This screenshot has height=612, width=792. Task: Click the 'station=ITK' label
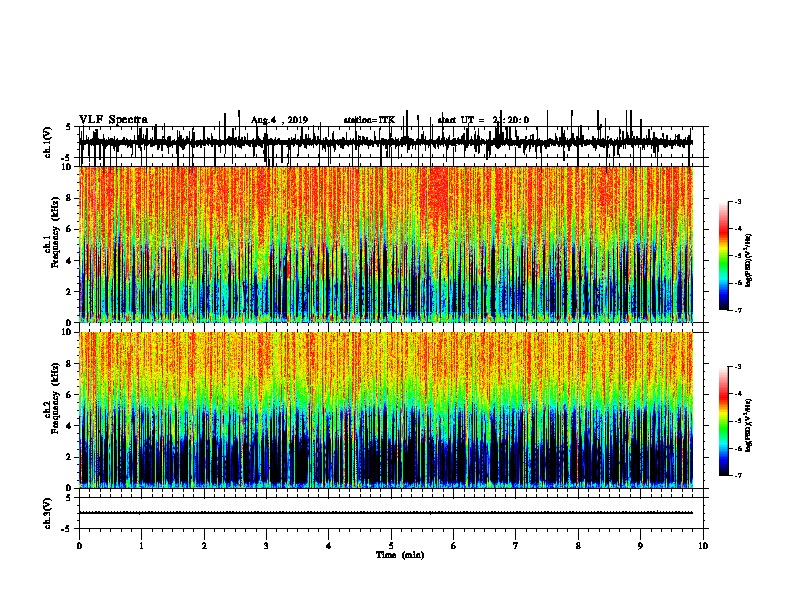tap(369, 120)
